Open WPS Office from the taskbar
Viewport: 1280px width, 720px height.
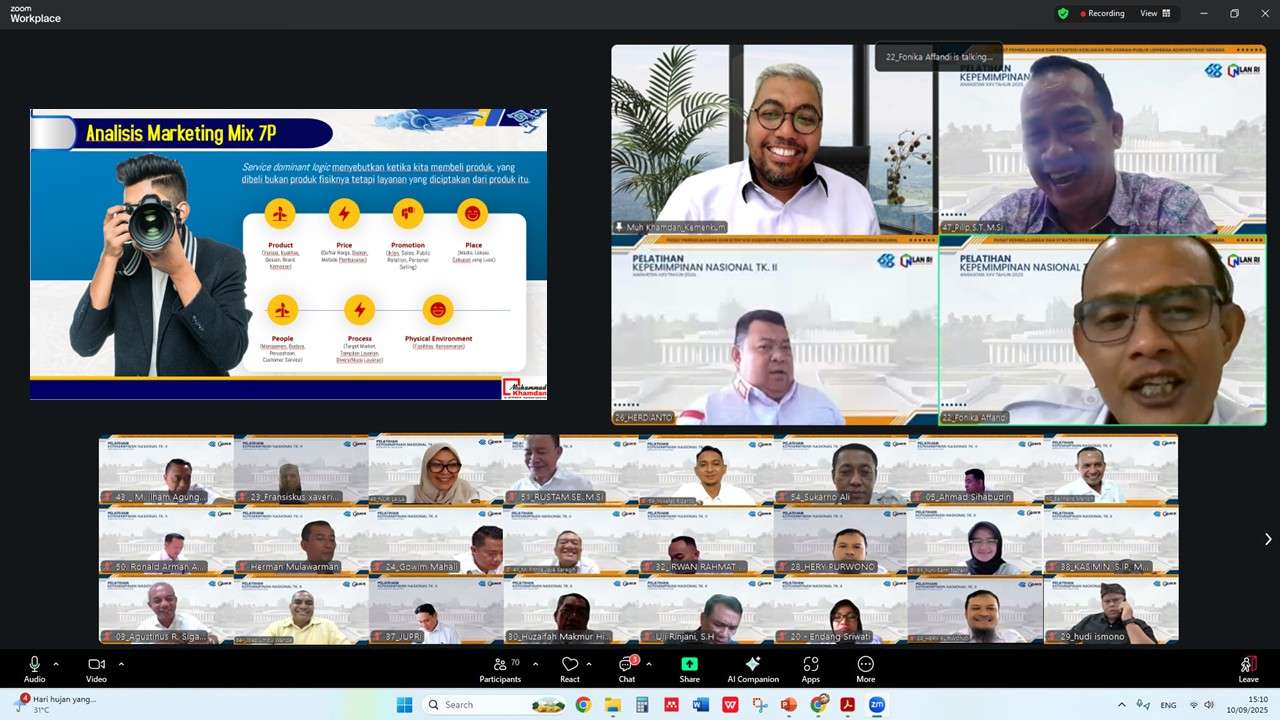(x=730, y=705)
